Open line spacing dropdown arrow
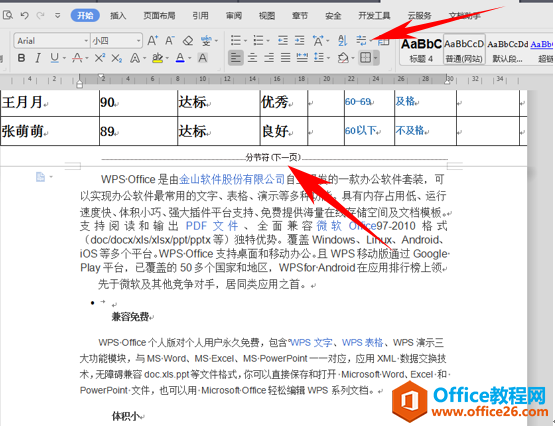The width and height of the screenshot is (555, 429). tap(329, 58)
